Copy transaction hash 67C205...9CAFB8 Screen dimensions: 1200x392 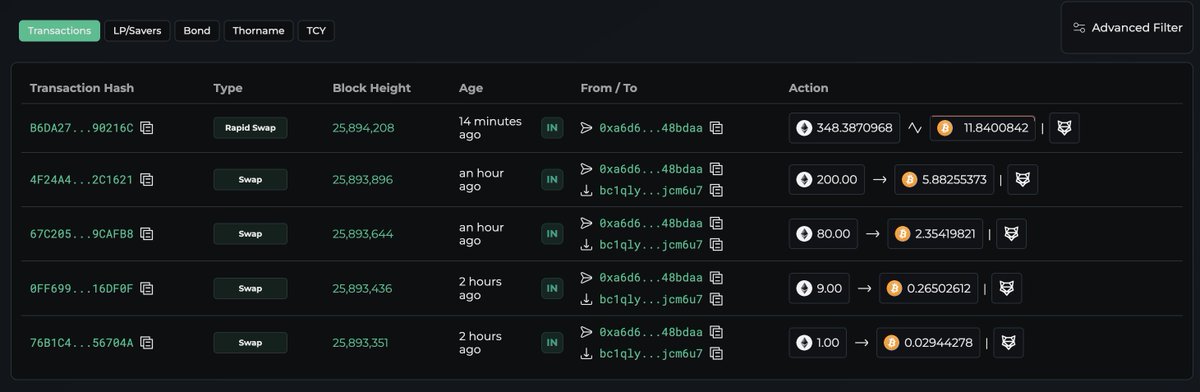pyautogui.click(x=147, y=234)
